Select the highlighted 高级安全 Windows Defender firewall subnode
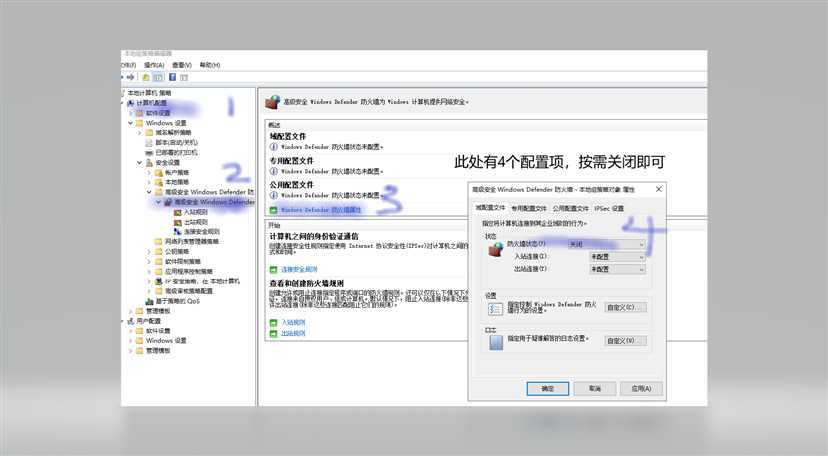This screenshot has height=456, width=828. (214, 202)
